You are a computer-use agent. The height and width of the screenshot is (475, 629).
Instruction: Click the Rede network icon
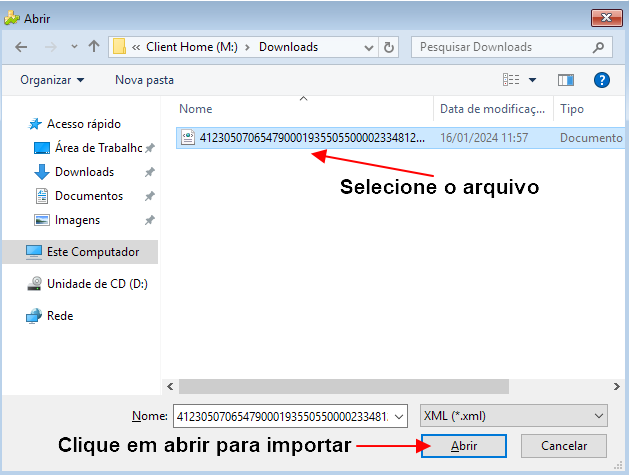[34, 316]
